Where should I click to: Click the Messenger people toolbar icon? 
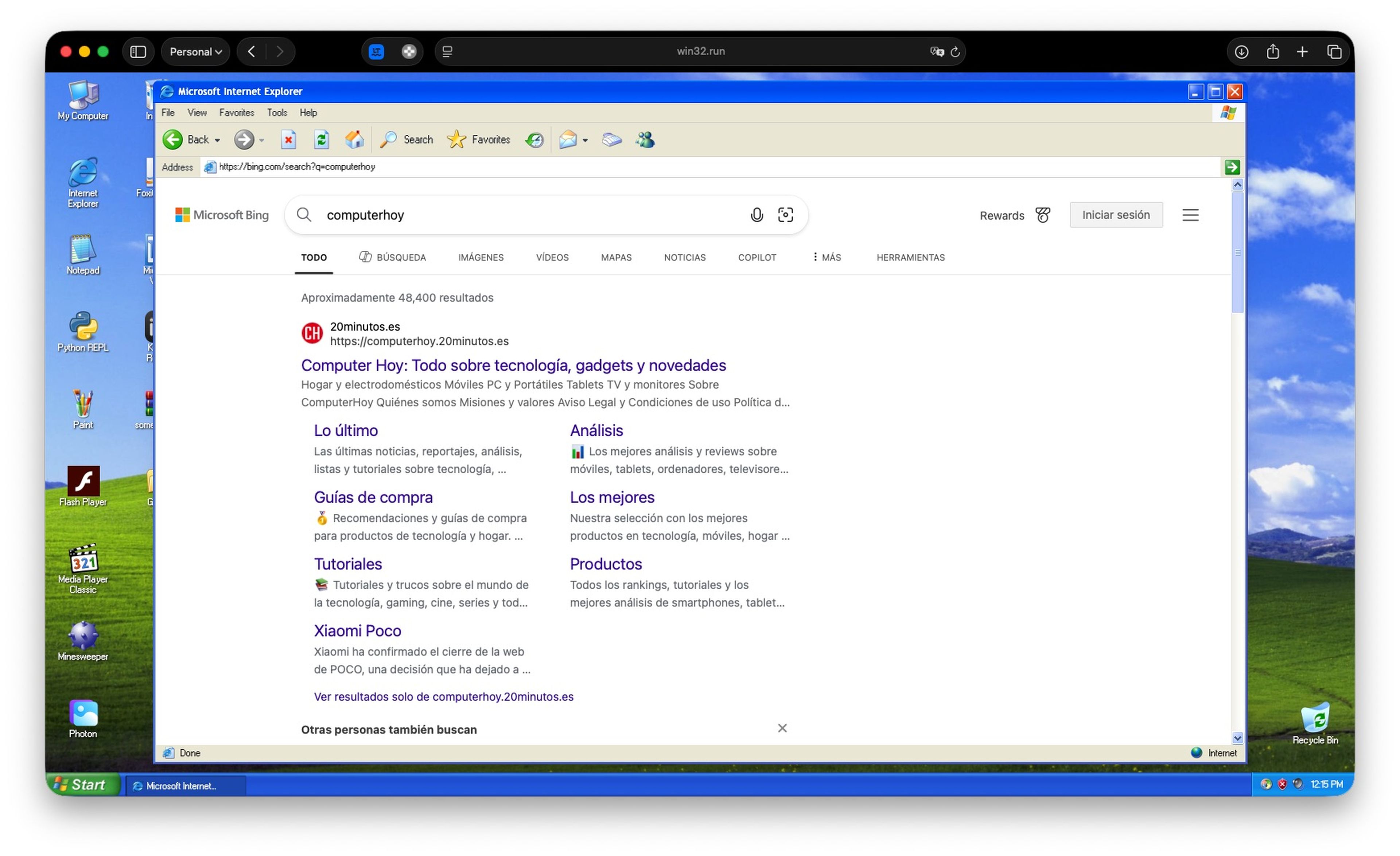[645, 140]
